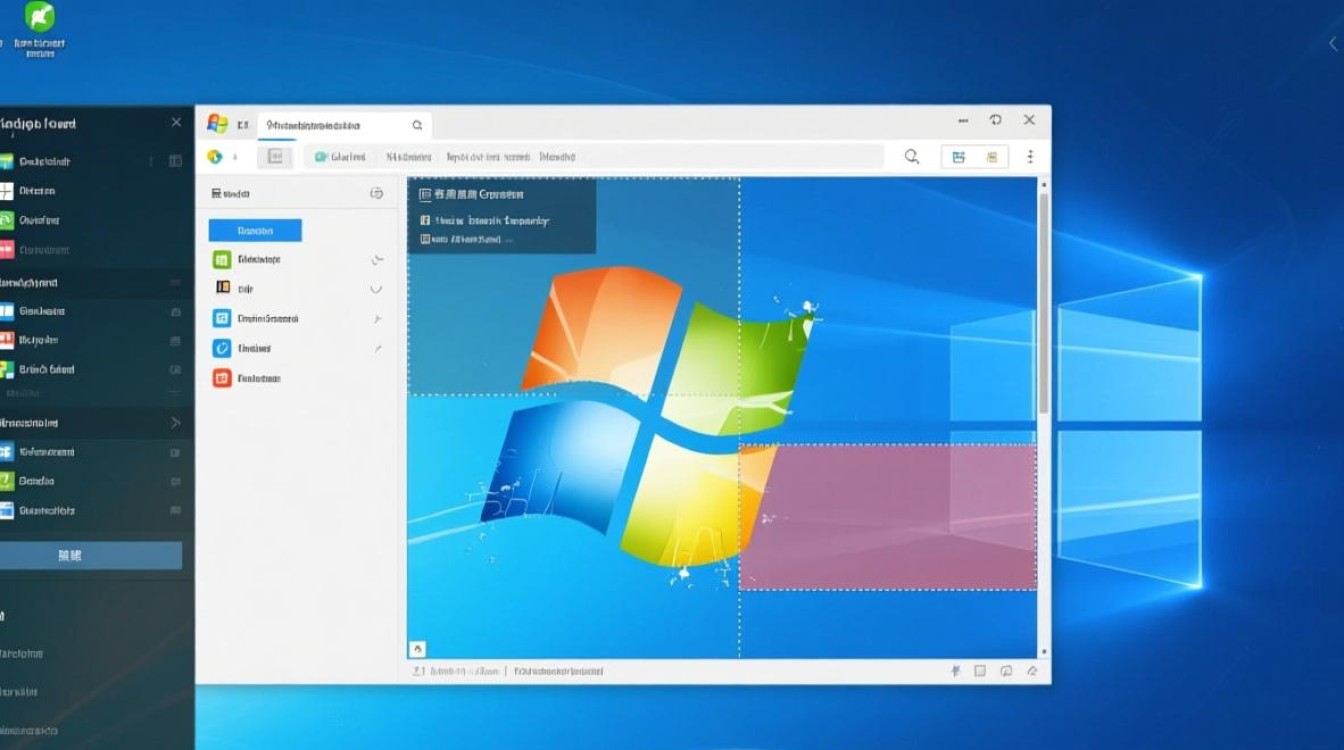Click the blue circular icon in the list
Image resolution: width=1344 pixels, height=750 pixels.
tap(222, 348)
